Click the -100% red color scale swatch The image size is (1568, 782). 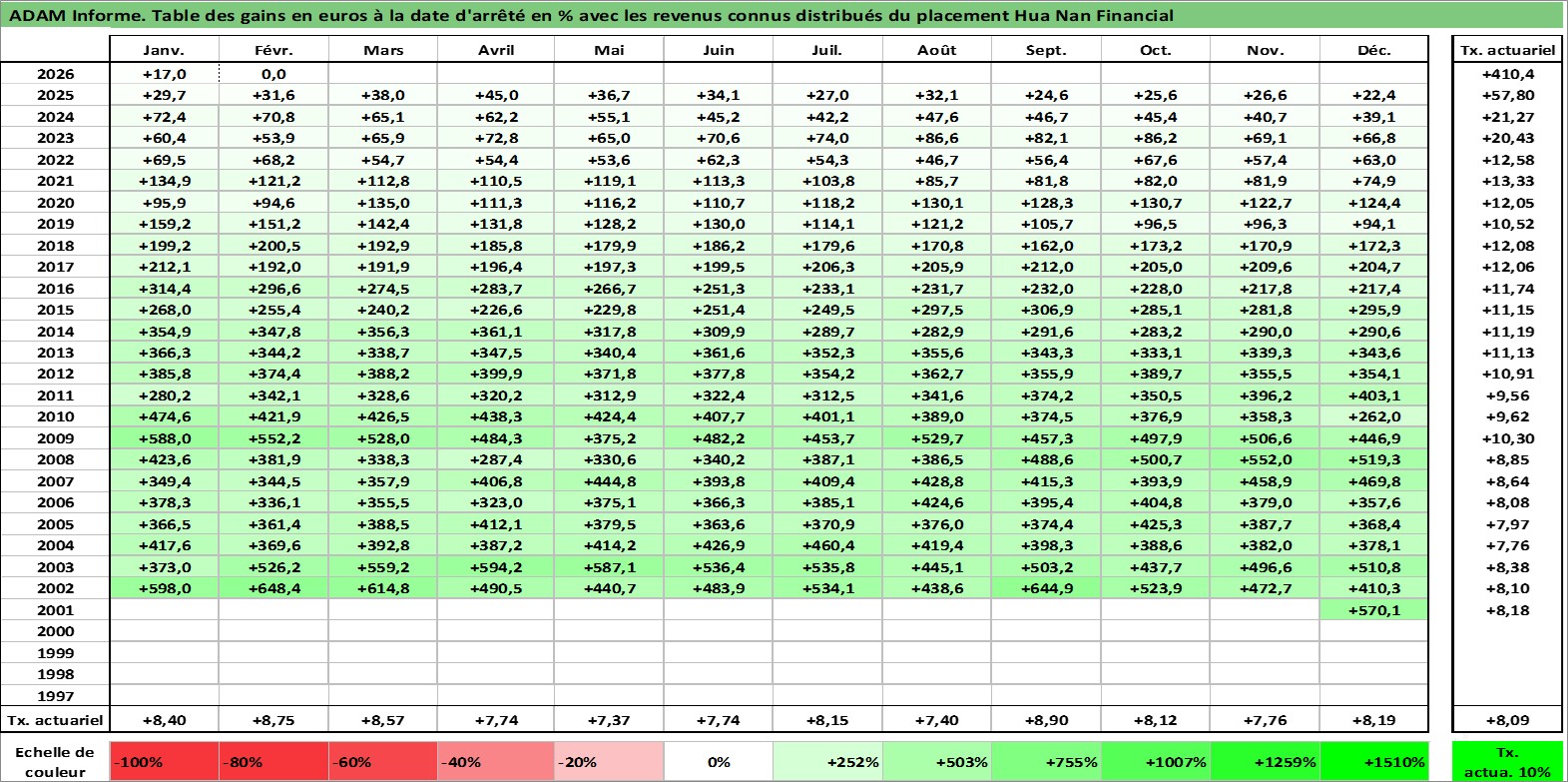click(165, 762)
